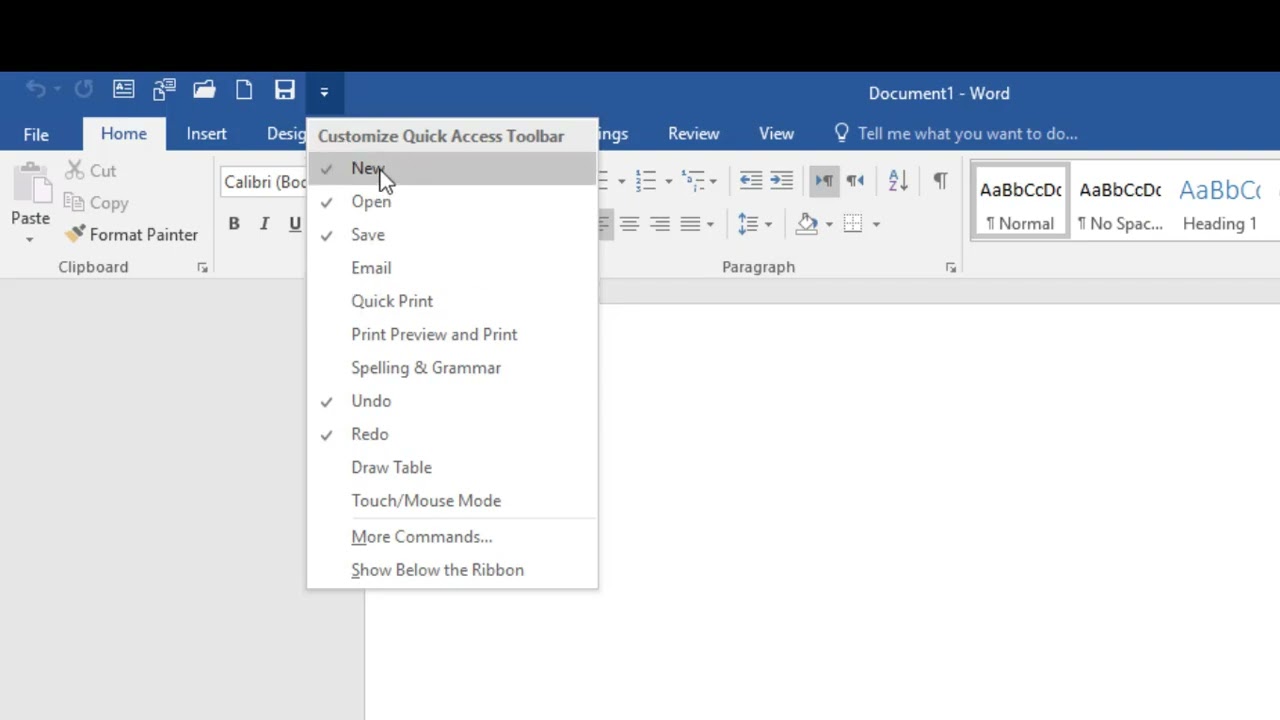Select Touch/Mouse Mode menu entry

point(452,501)
